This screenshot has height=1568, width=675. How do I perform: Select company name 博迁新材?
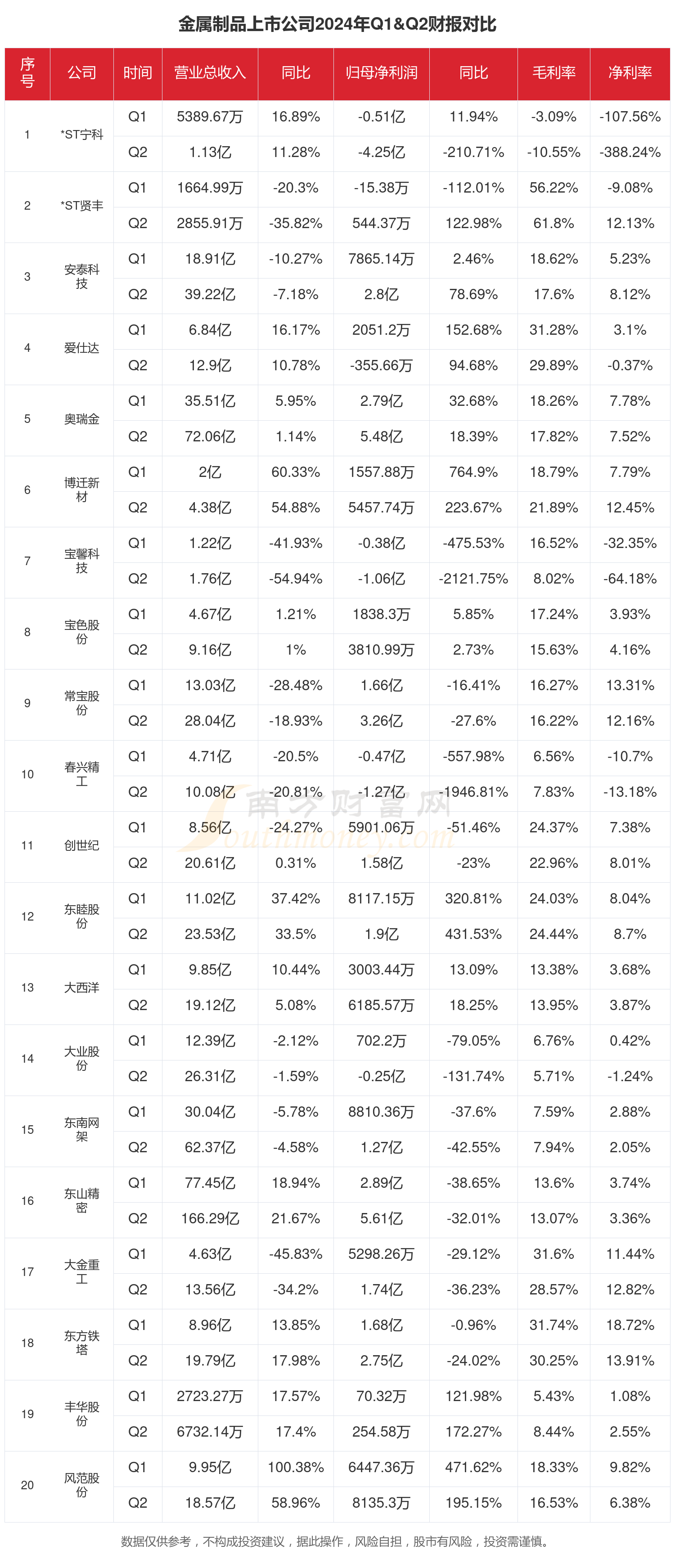point(82,490)
